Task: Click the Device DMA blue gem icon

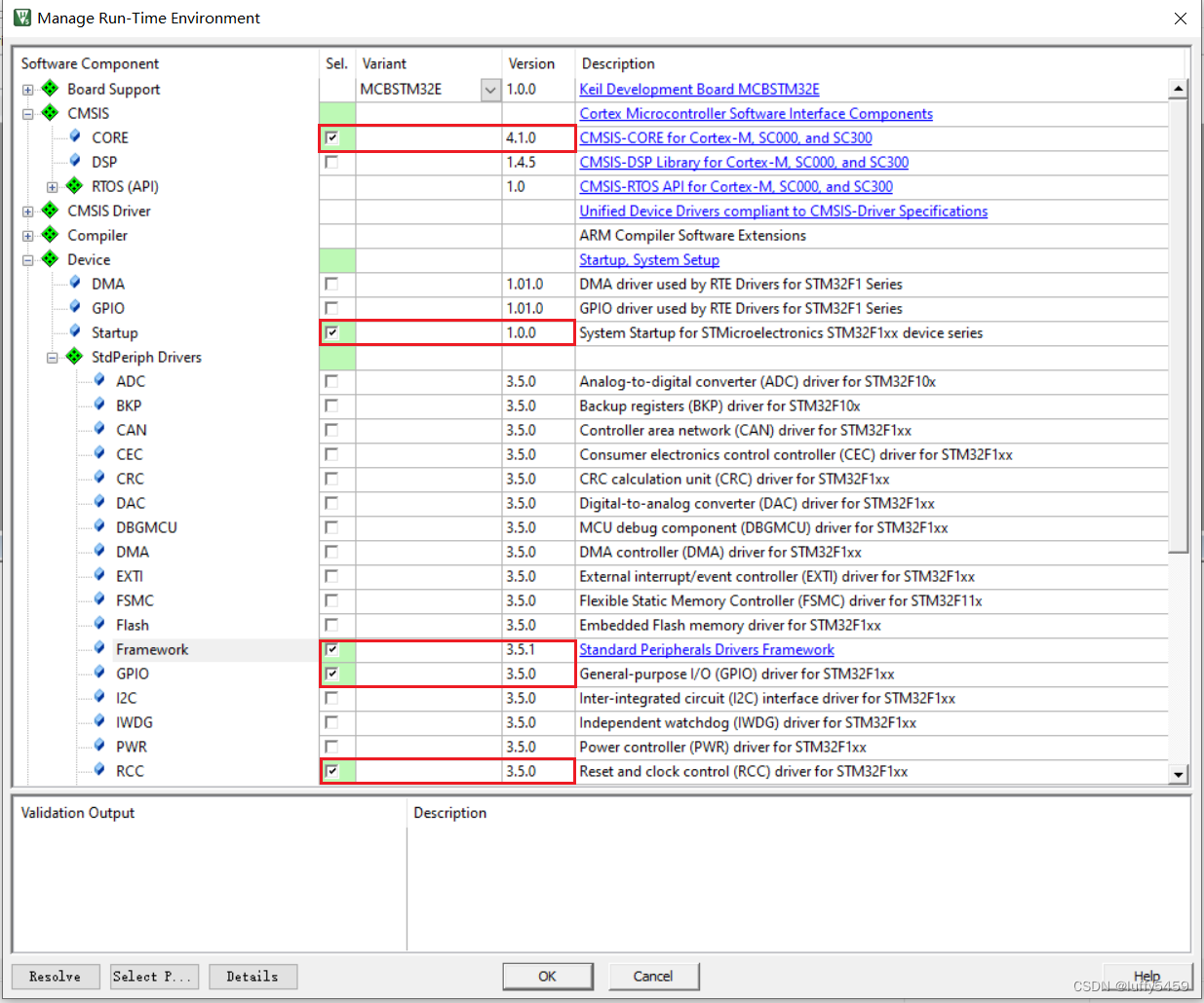Action: [75, 283]
